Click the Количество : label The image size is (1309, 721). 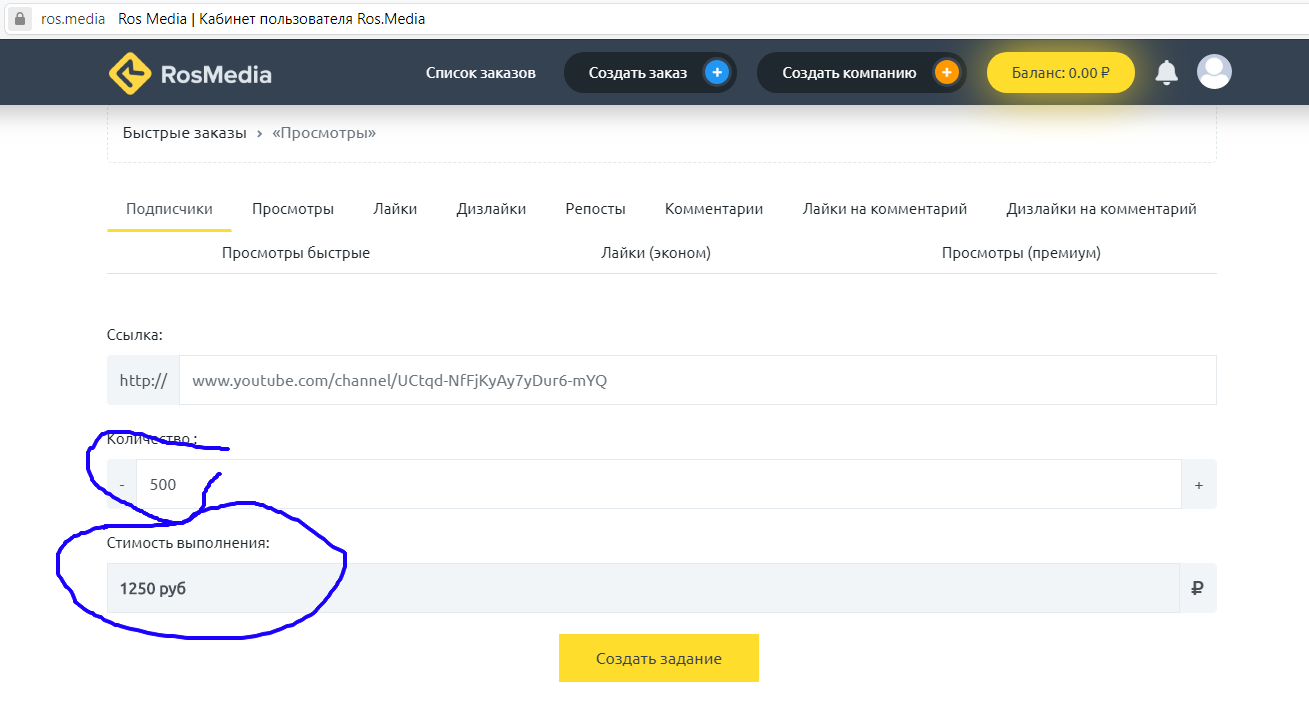(152, 439)
